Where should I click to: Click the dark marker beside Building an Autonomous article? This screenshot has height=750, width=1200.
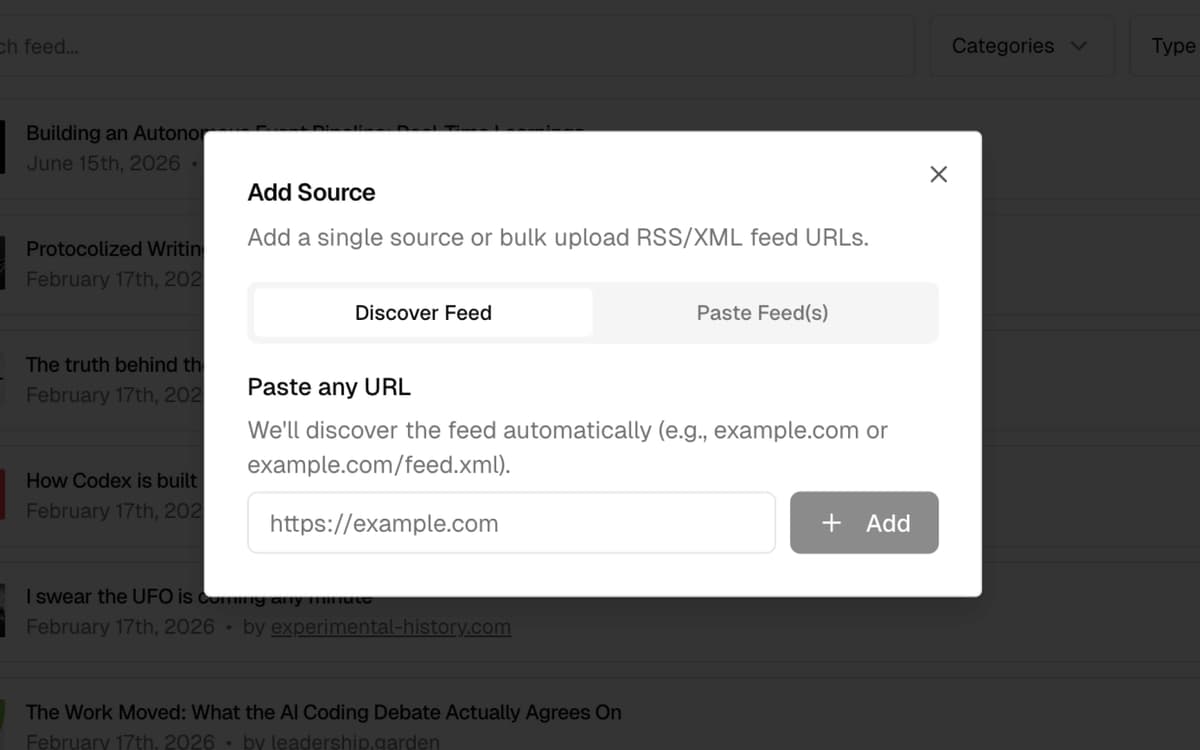5,146
